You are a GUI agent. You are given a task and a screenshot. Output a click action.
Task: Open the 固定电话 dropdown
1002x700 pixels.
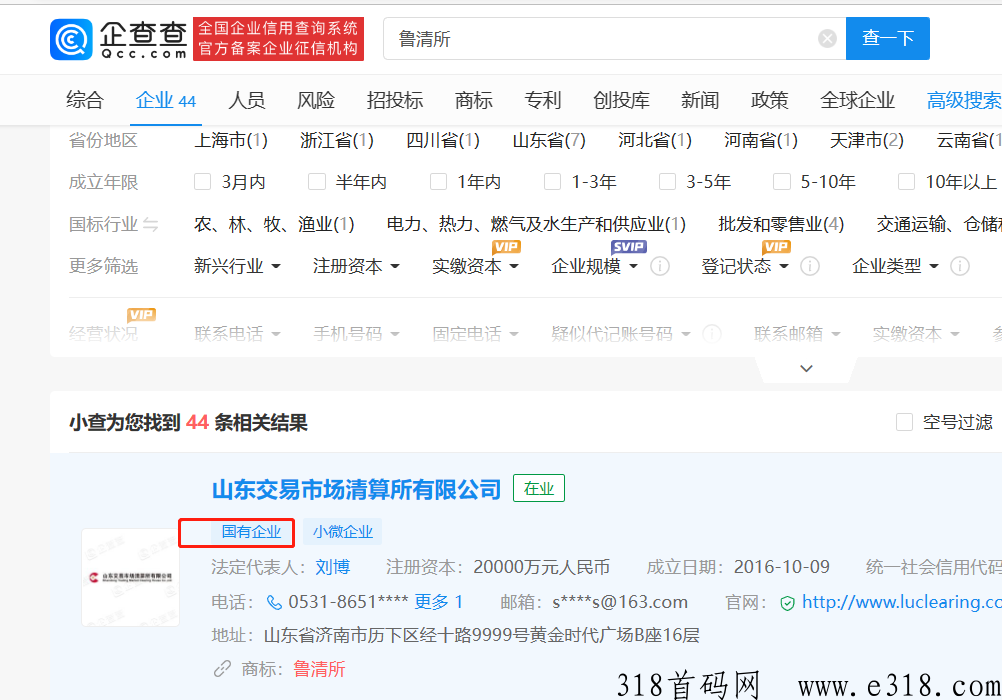pos(475,334)
